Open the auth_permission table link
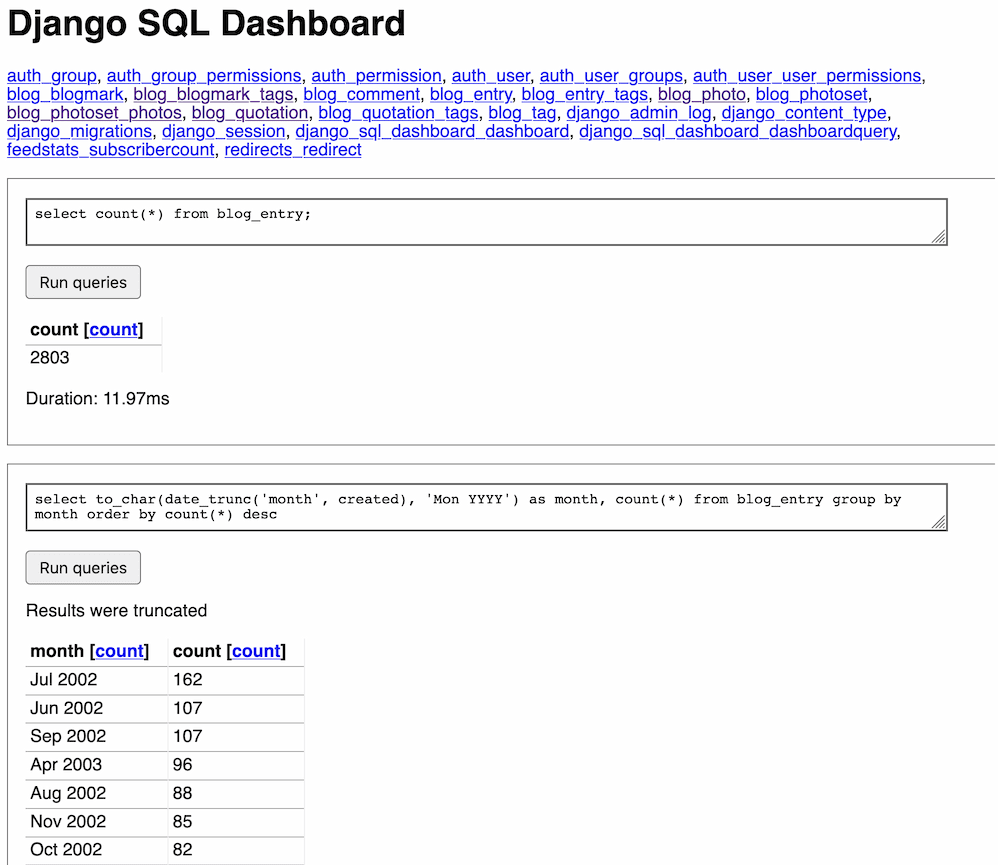Viewport: 998px width, 865px height. pyautogui.click(x=376, y=76)
